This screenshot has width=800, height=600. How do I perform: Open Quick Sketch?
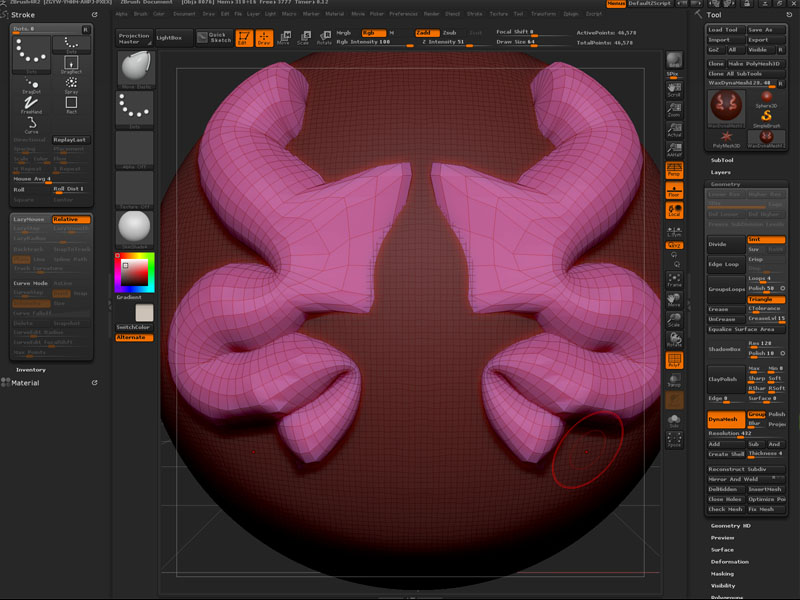215,38
